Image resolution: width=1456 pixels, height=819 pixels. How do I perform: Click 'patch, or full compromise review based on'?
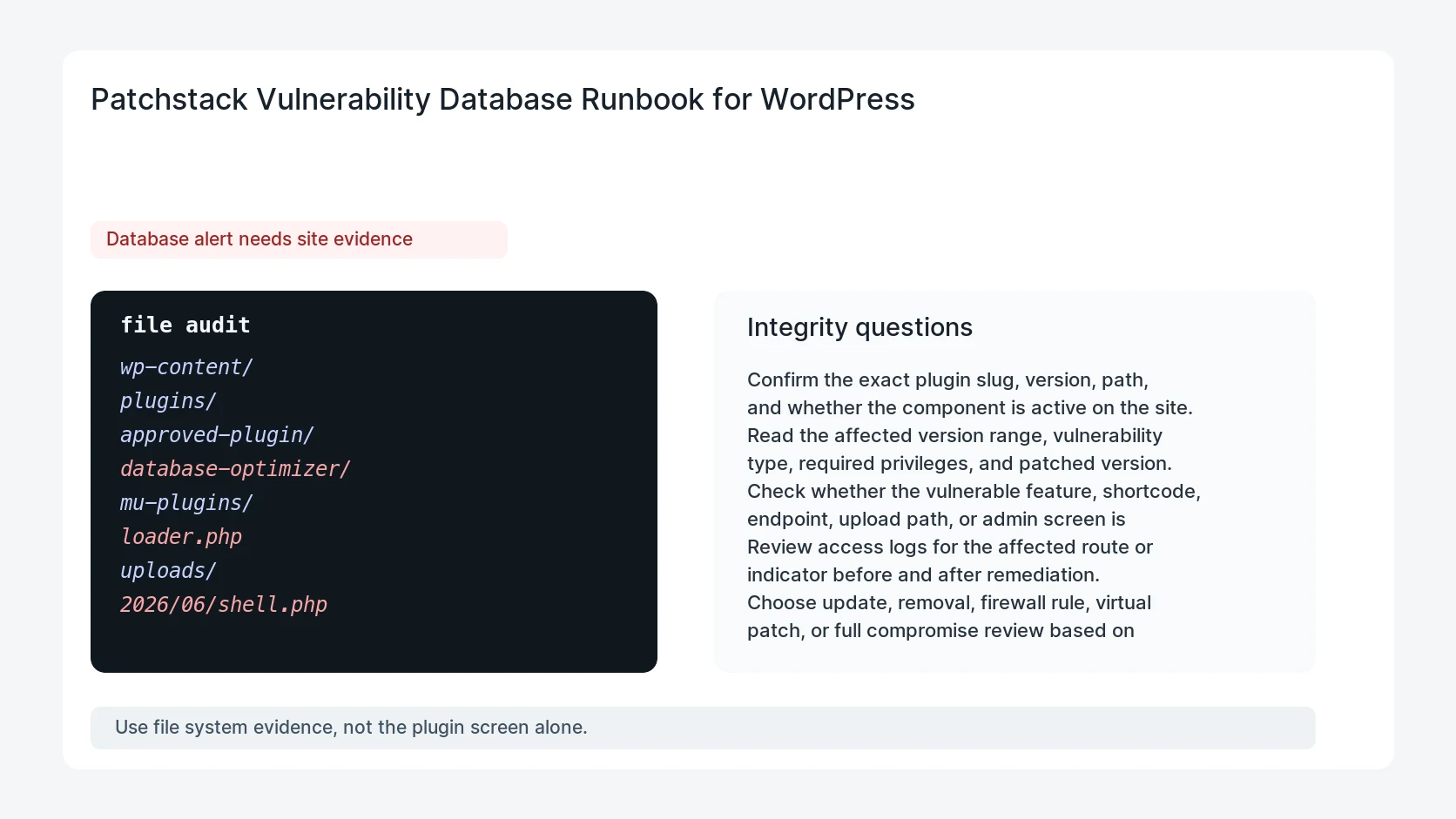[940, 631]
